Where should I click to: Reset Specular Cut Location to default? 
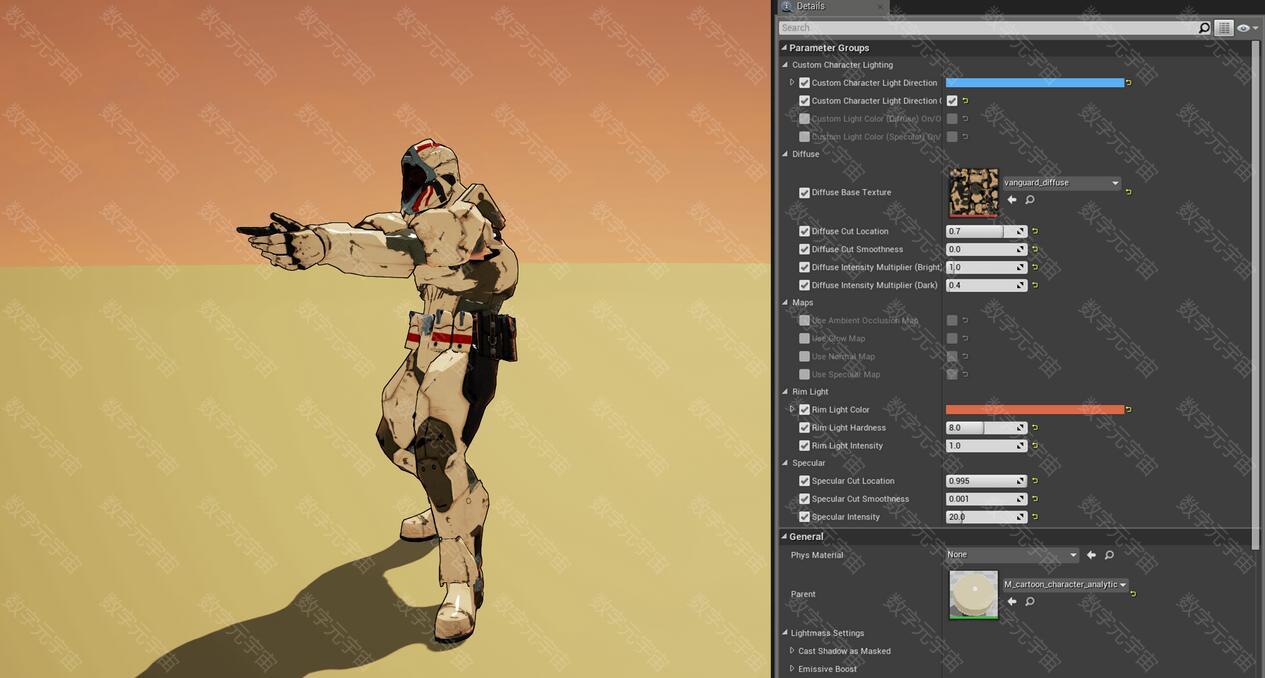1035,481
